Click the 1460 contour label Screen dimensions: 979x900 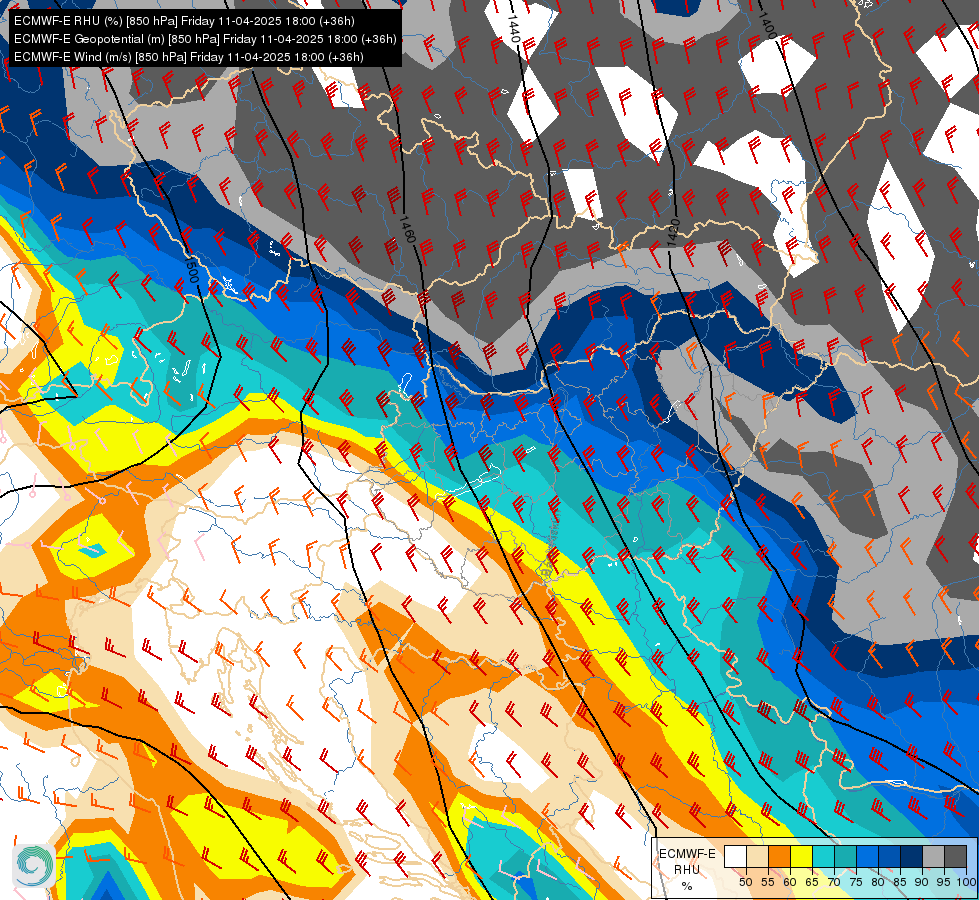click(406, 229)
